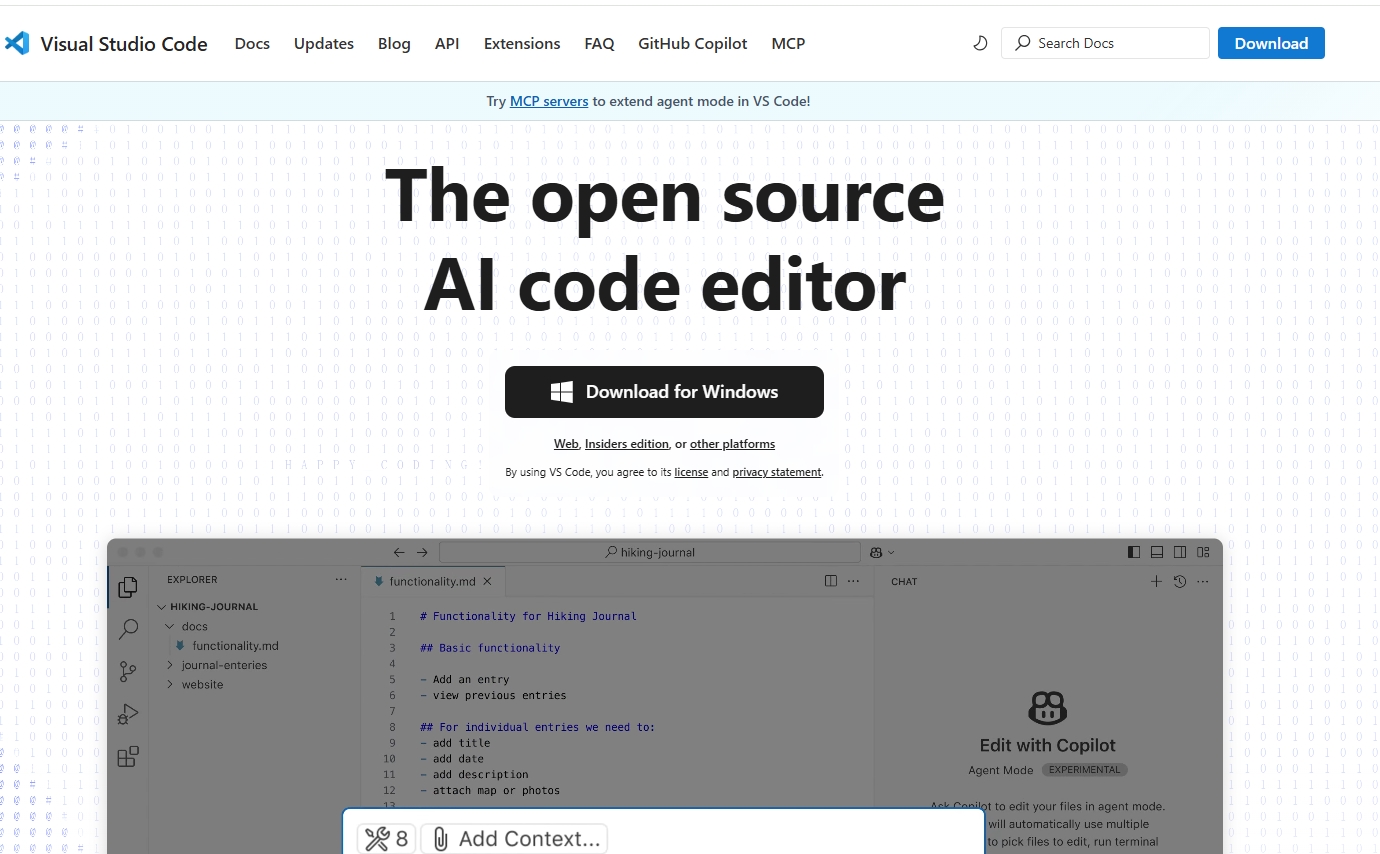1380x854 pixels.
Task: Toggle the bottom panel visibility
Action: (1157, 551)
